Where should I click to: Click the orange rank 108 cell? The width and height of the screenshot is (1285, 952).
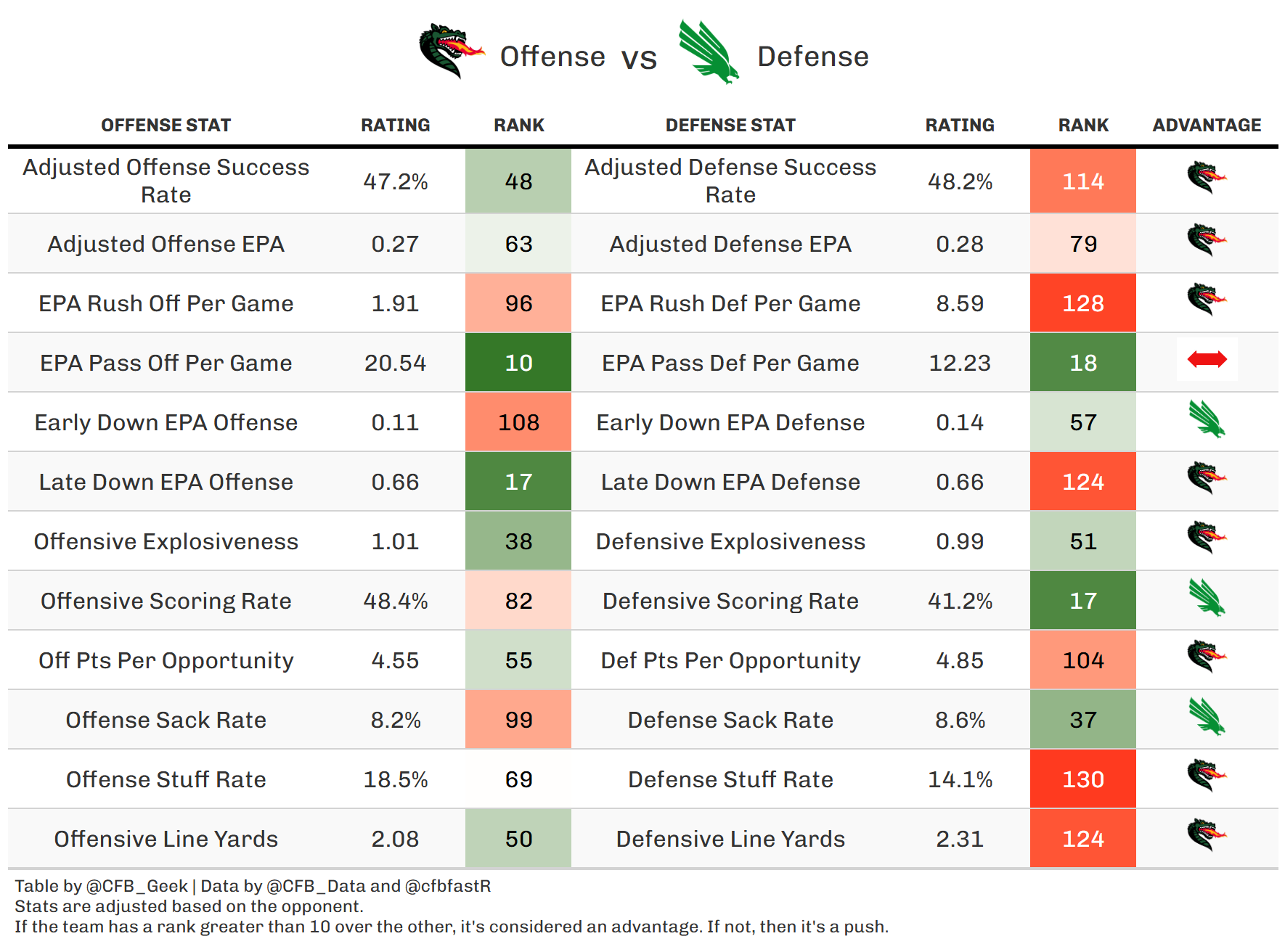click(x=518, y=422)
